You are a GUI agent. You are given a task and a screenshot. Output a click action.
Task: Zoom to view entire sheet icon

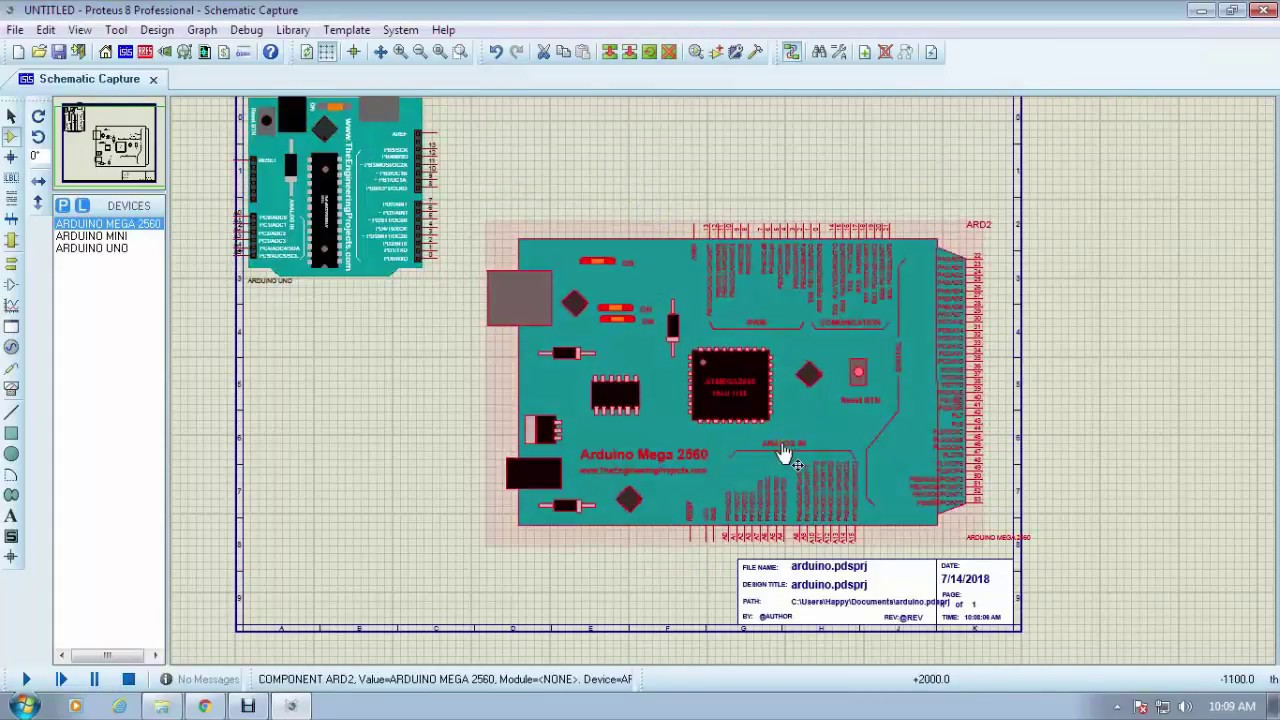440,52
